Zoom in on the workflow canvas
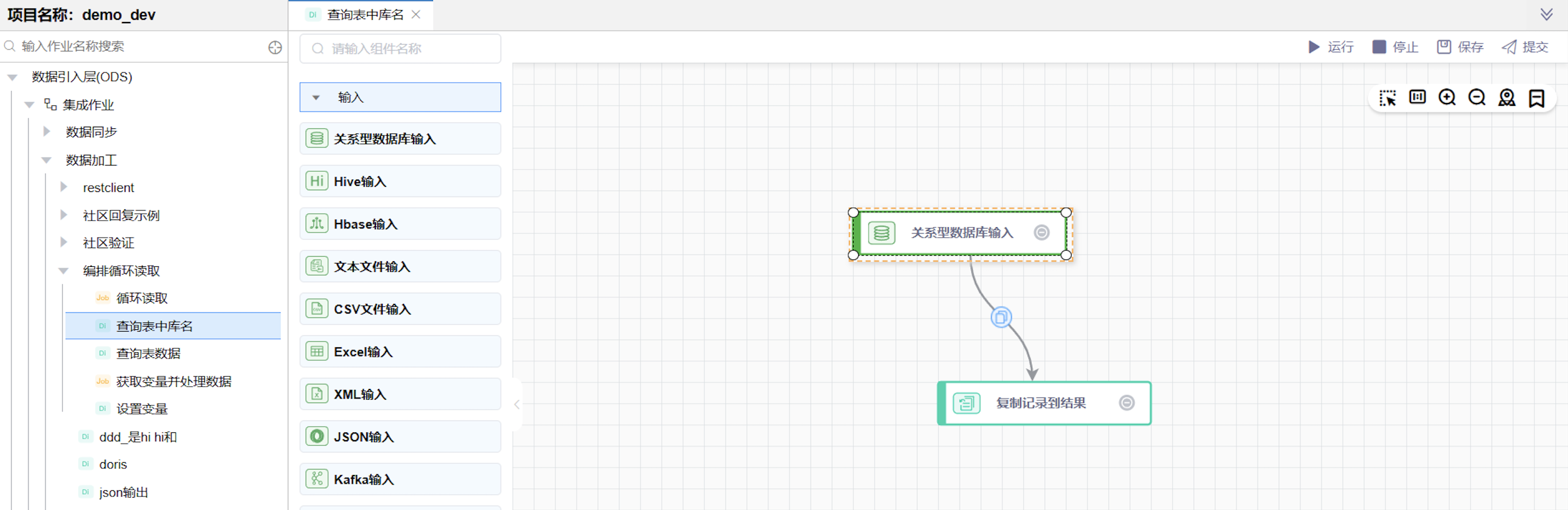Image resolution: width=1568 pixels, height=510 pixels. coord(1447,97)
